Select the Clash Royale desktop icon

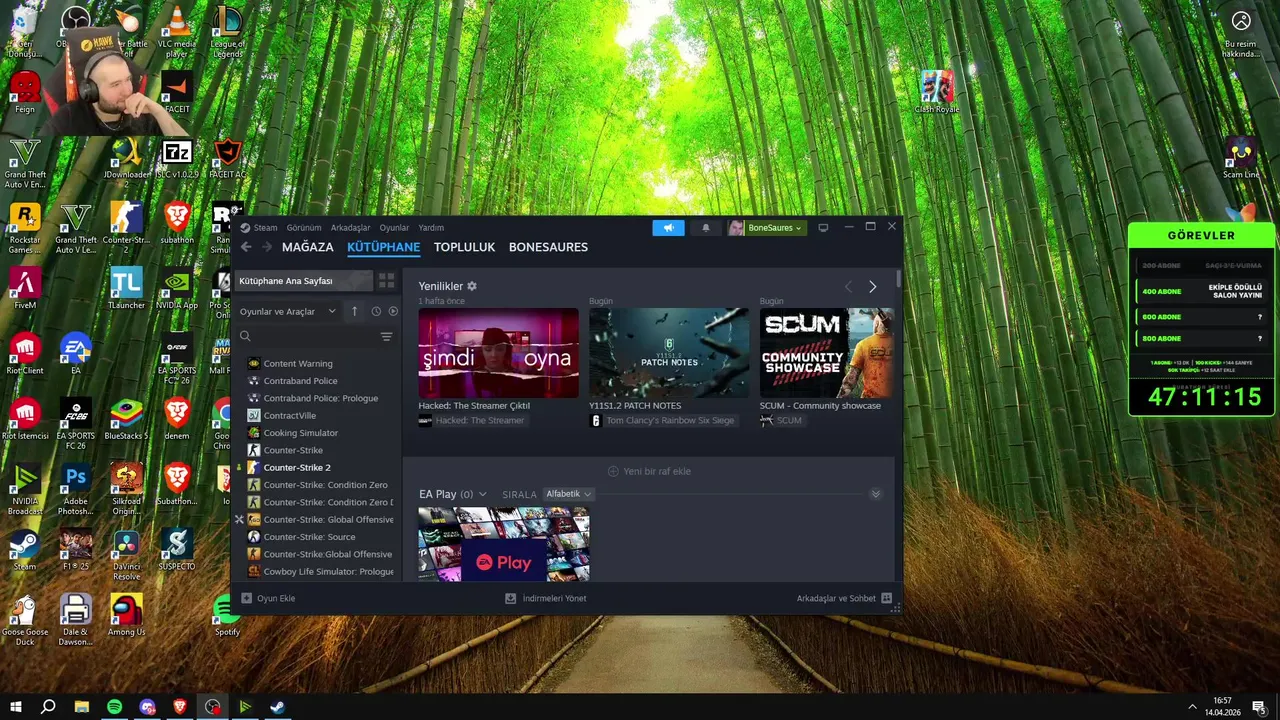tap(936, 93)
